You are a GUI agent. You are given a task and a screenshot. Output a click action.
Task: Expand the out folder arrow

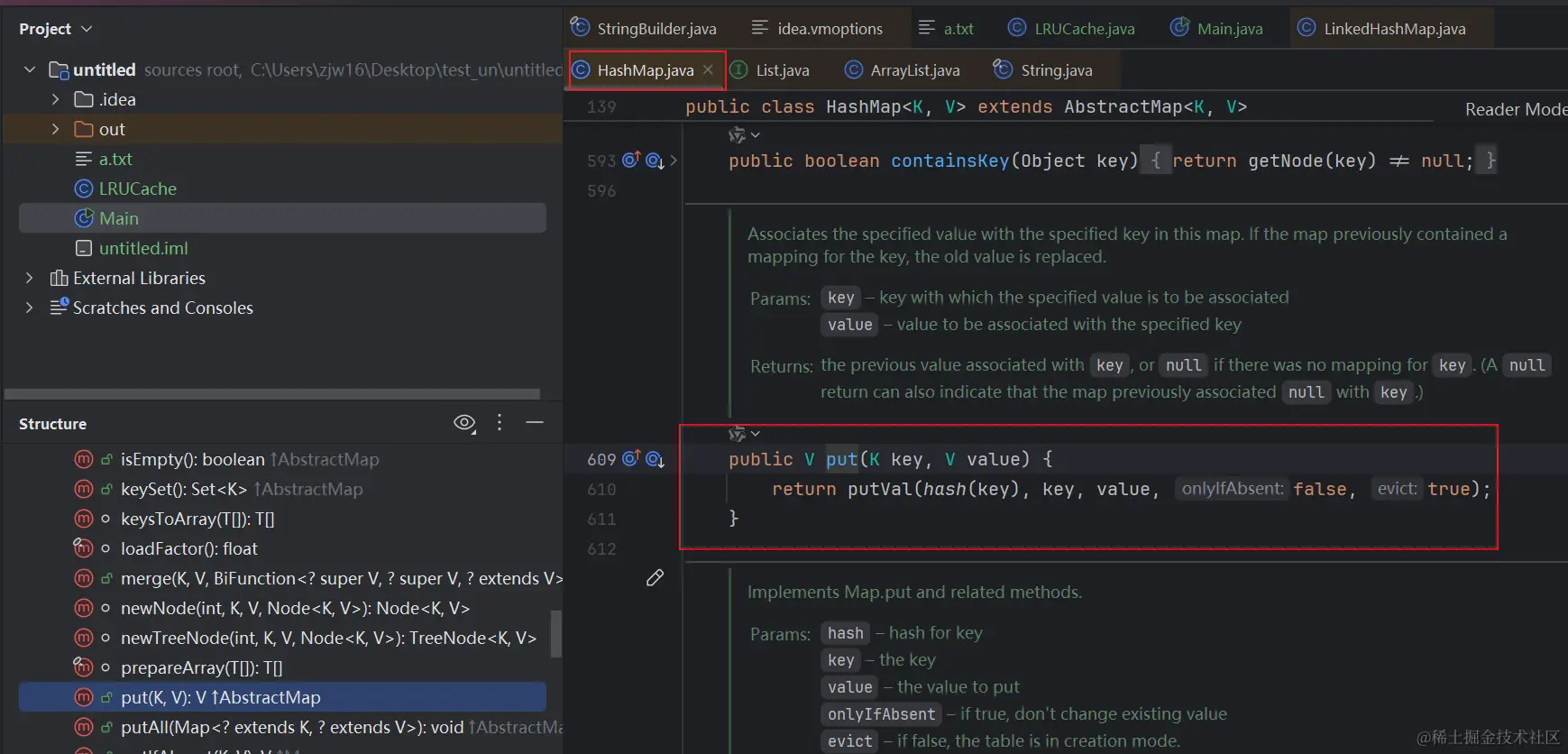coord(55,129)
